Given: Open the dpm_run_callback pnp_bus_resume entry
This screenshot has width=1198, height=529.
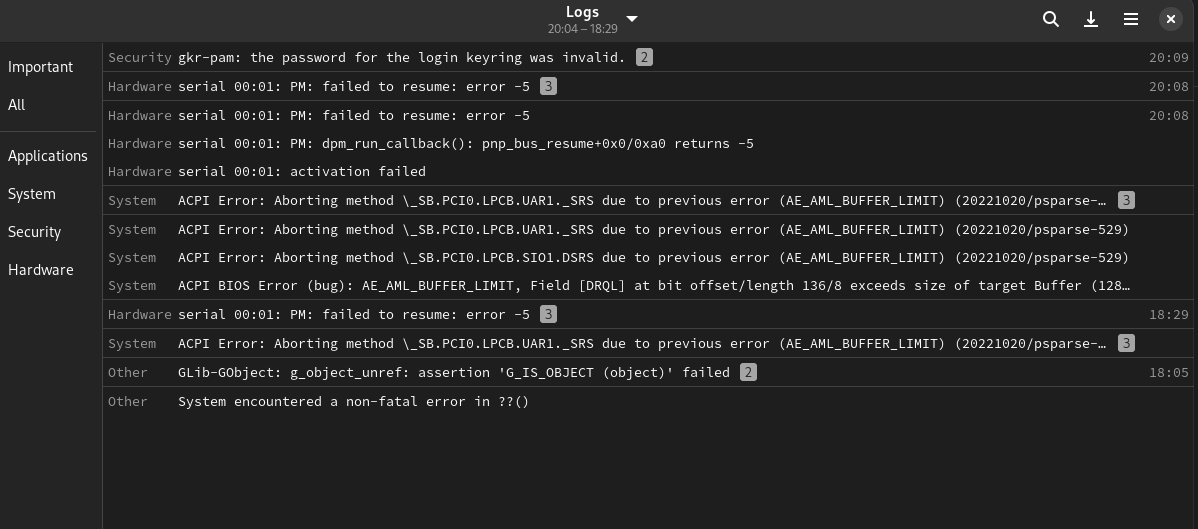Looking at the screenshot, I should (650, 143).
